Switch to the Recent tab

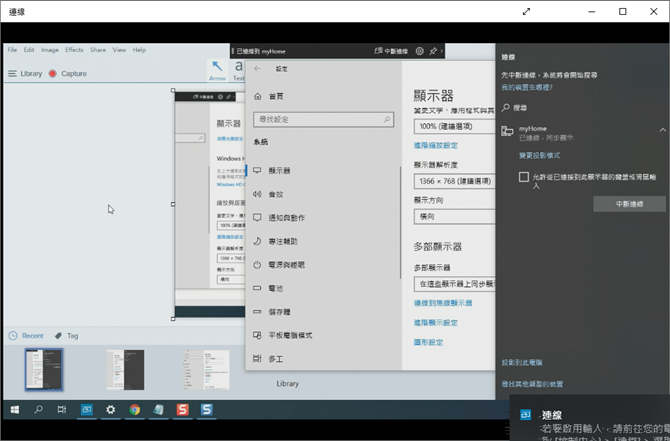(x=26, y=336)
